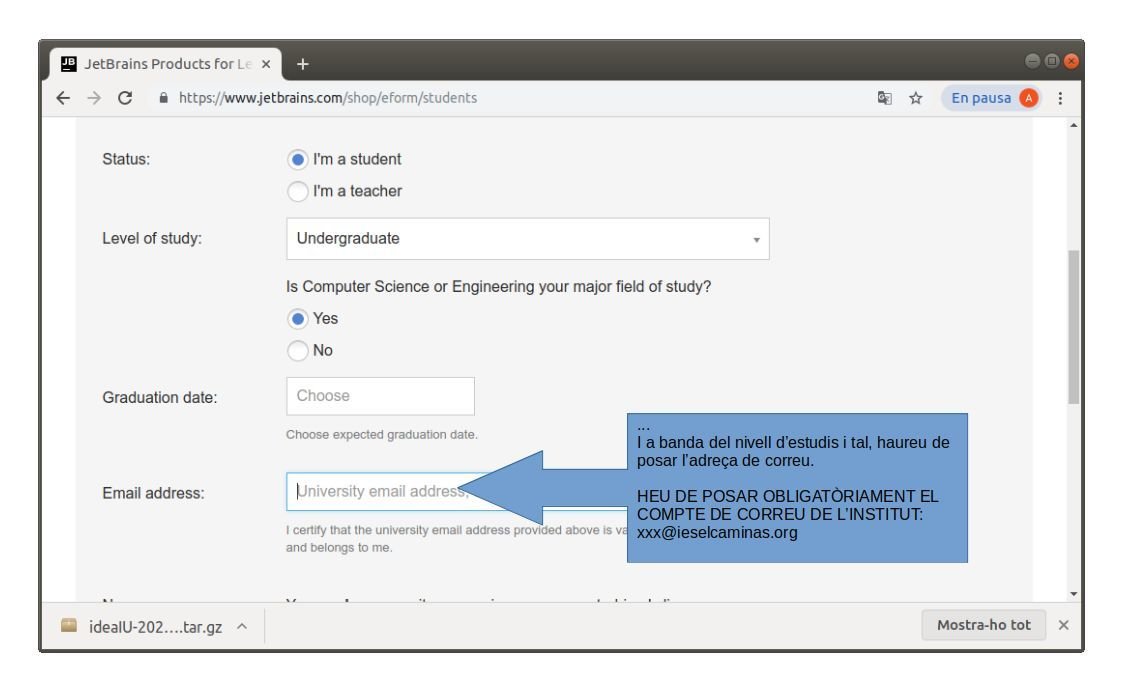
Task: Click the address bar URL
Action: click(328, 98)
